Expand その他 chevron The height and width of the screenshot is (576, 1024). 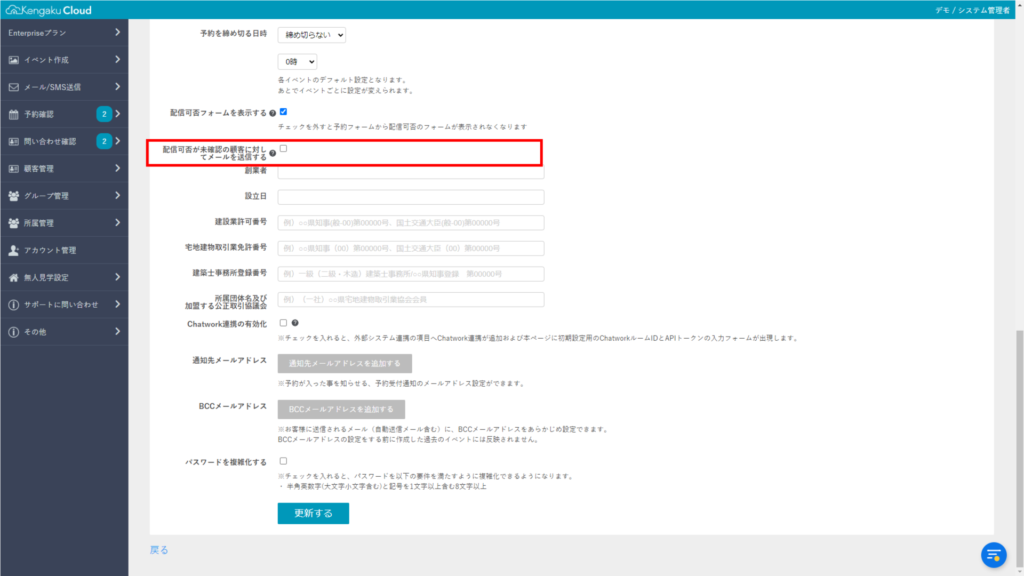click(118, 332)
